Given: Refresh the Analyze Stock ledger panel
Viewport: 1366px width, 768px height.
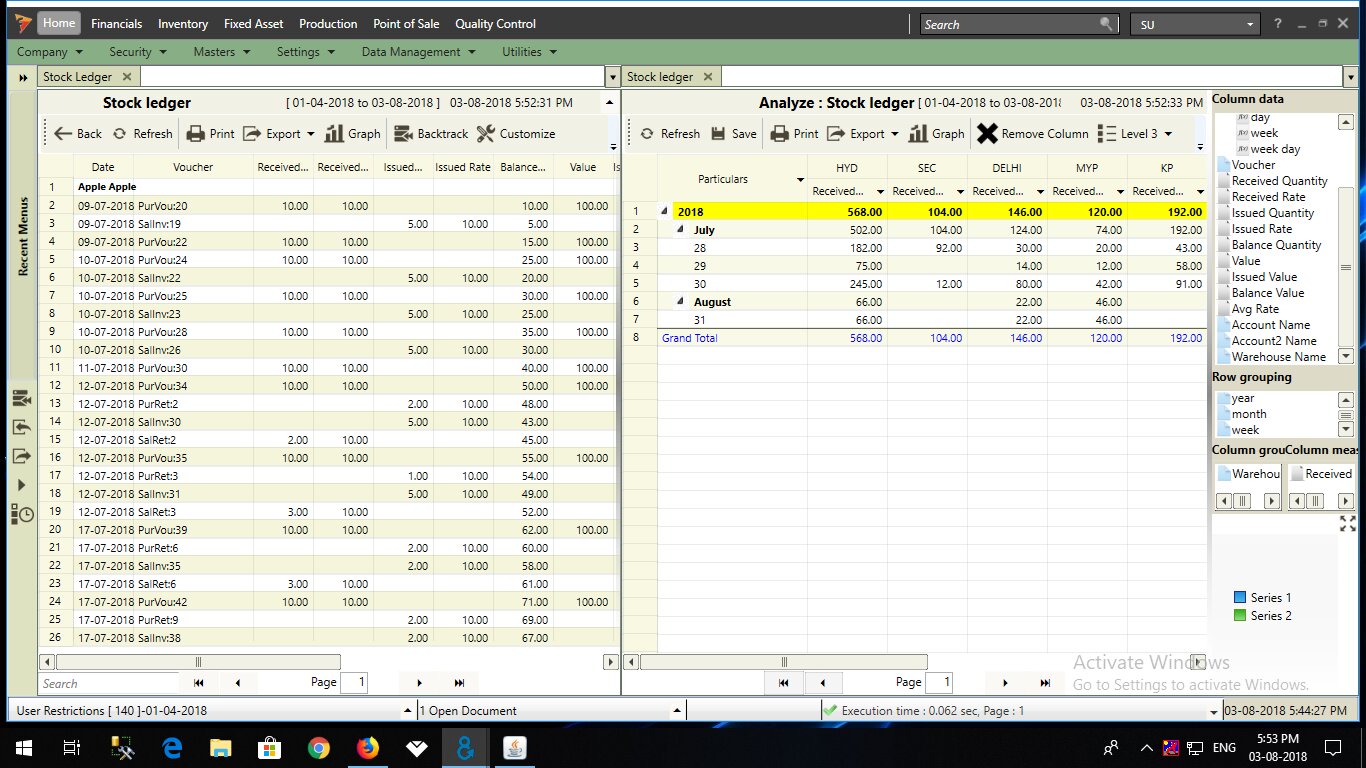Looking at the screenshot, I should [670, 134].
